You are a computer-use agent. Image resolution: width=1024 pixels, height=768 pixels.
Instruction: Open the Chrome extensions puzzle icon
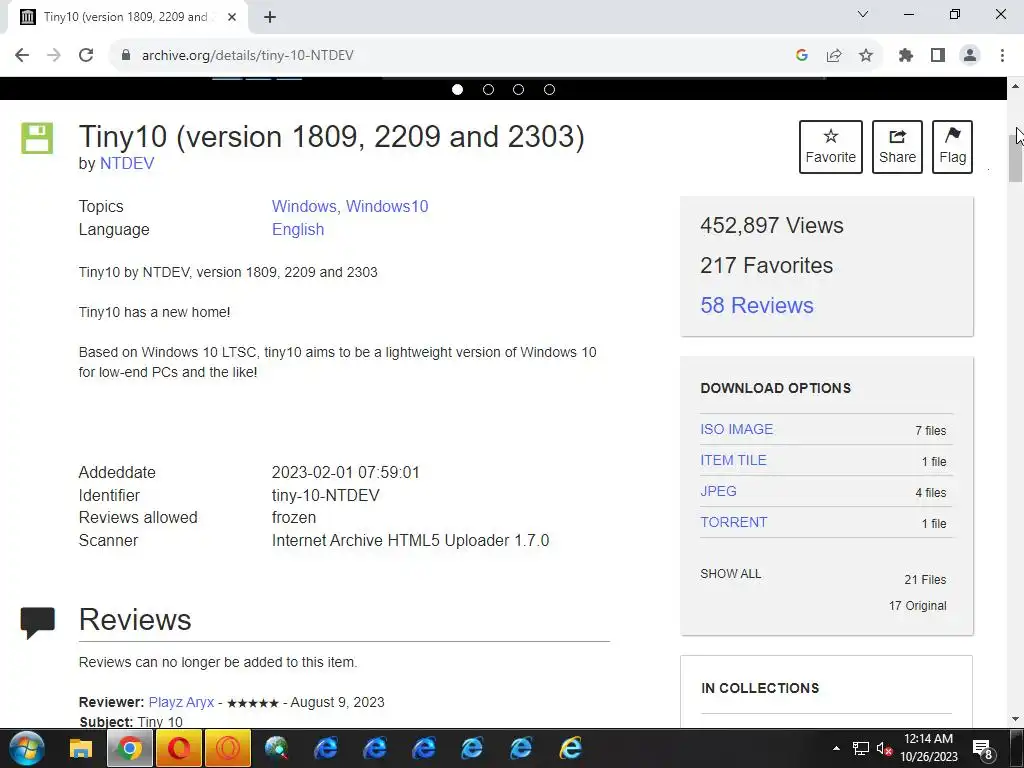click(x=906, y=55)
